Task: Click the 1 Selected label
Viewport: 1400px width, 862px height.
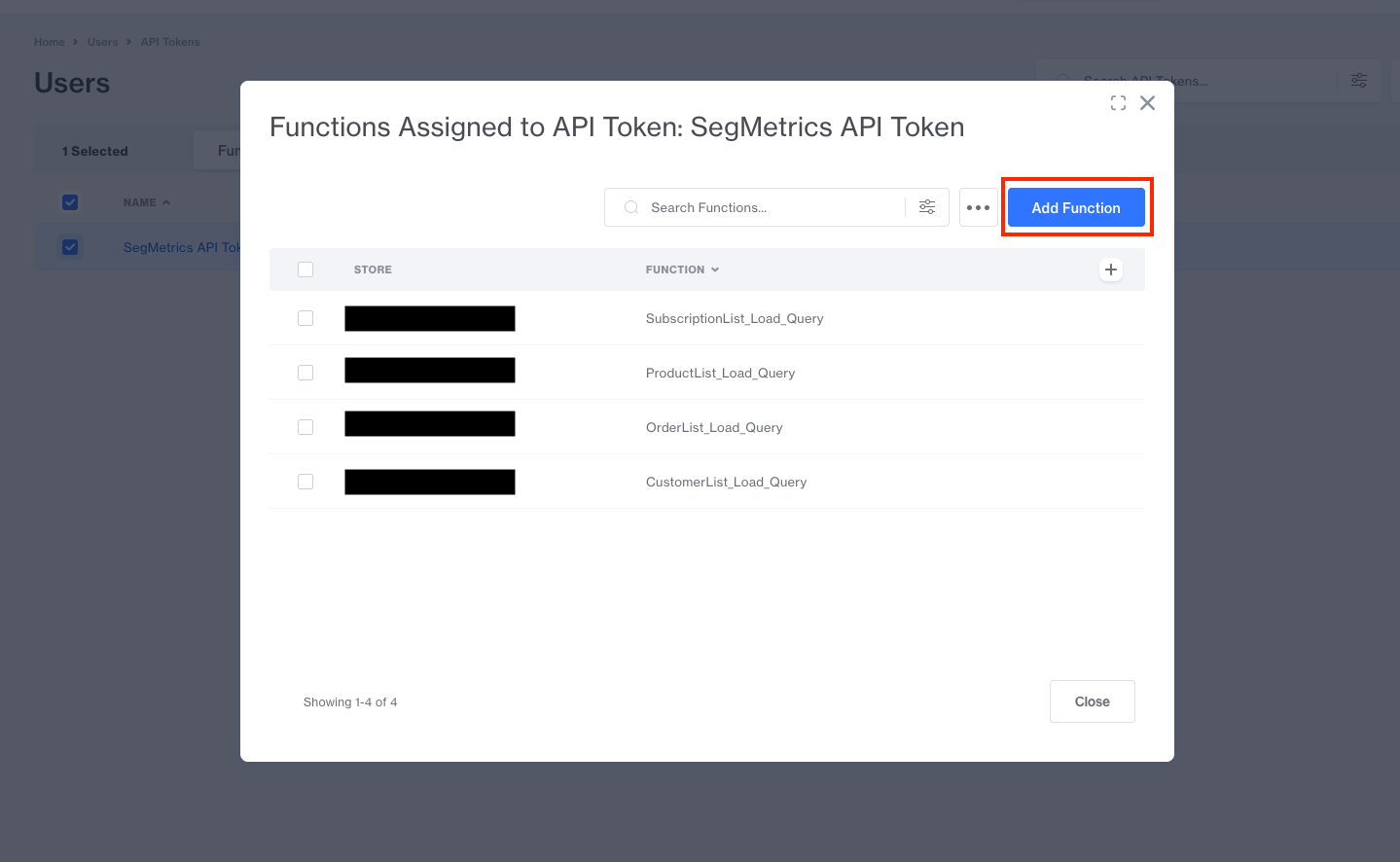Action: coord(95,151)
